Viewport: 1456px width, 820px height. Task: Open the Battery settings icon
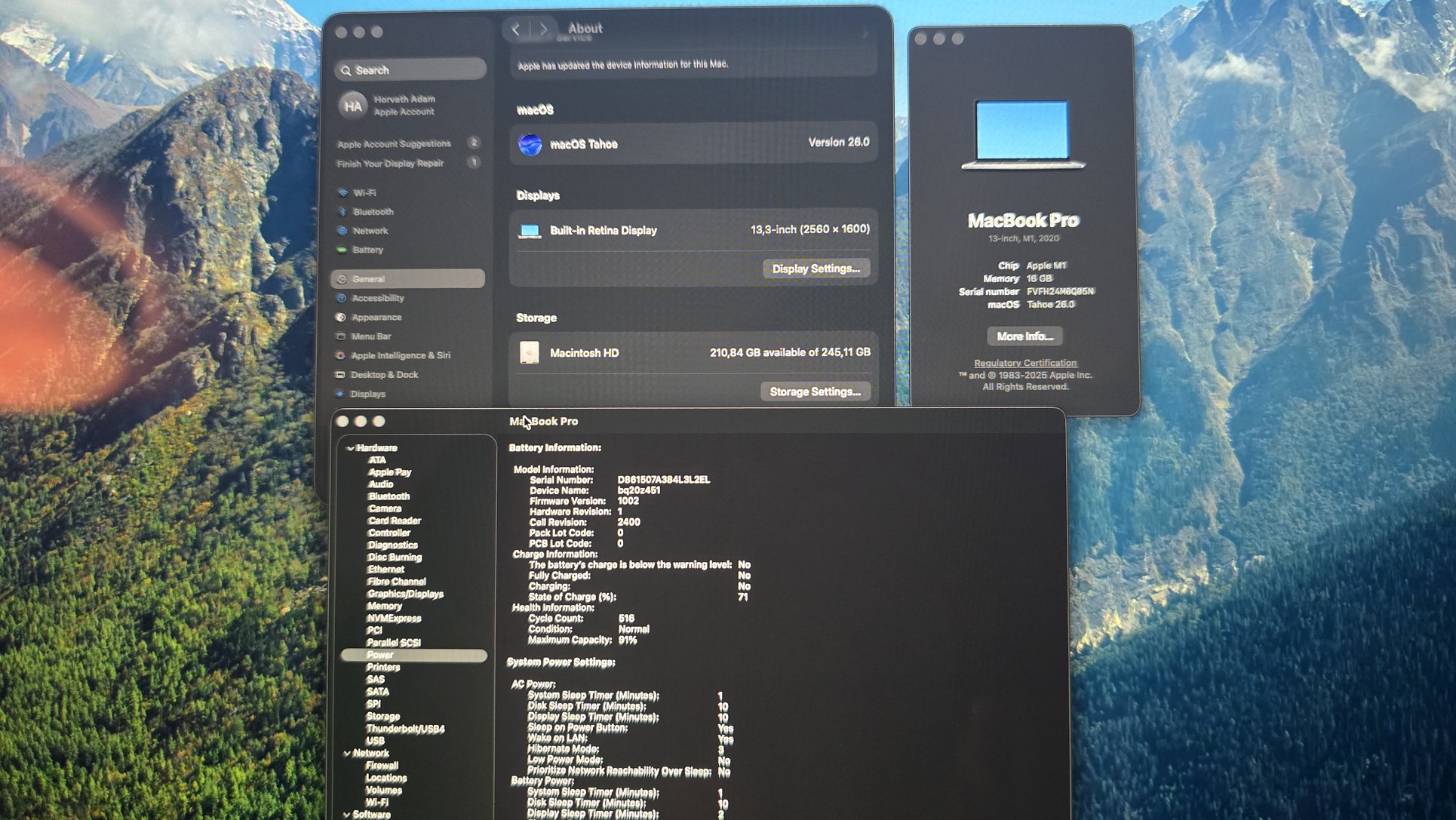[x=342, y=250]
